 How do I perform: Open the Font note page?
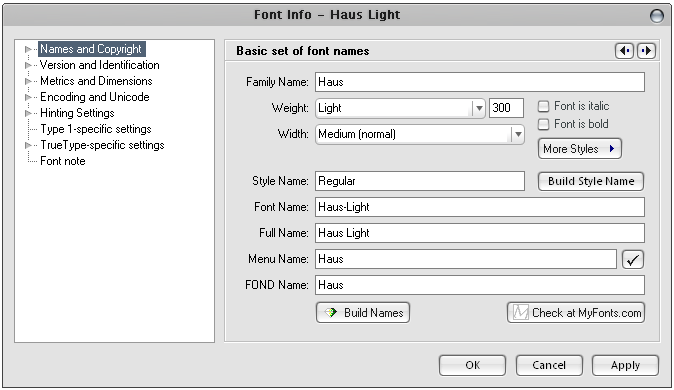tap(62, 161)
